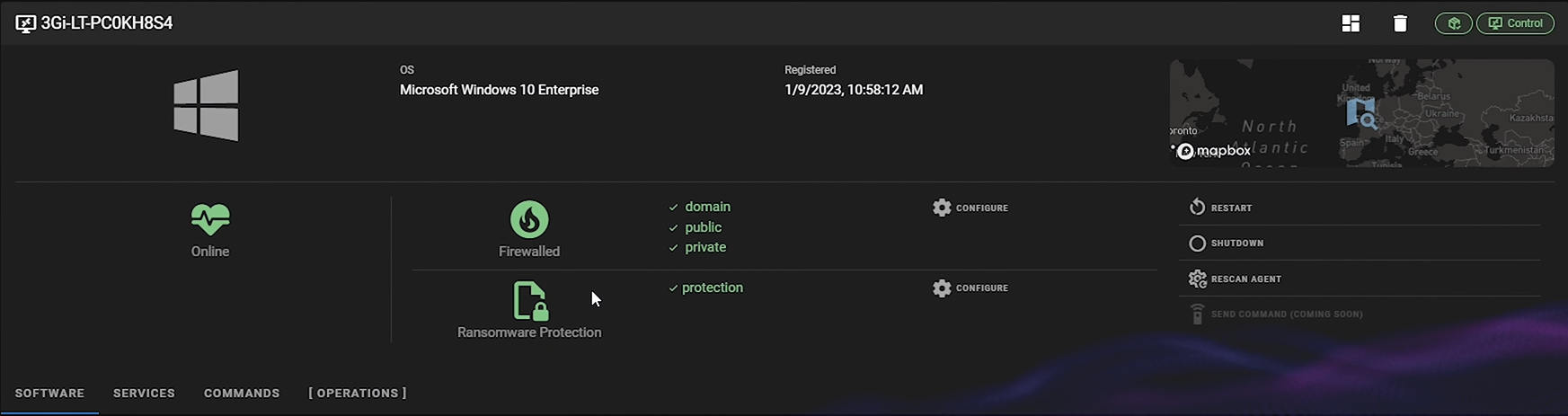Screen dimensions: 1568x416
Task: Select the hostname 3Gi-LT-PC0KH8S4 title
Action: click(107, 23)
